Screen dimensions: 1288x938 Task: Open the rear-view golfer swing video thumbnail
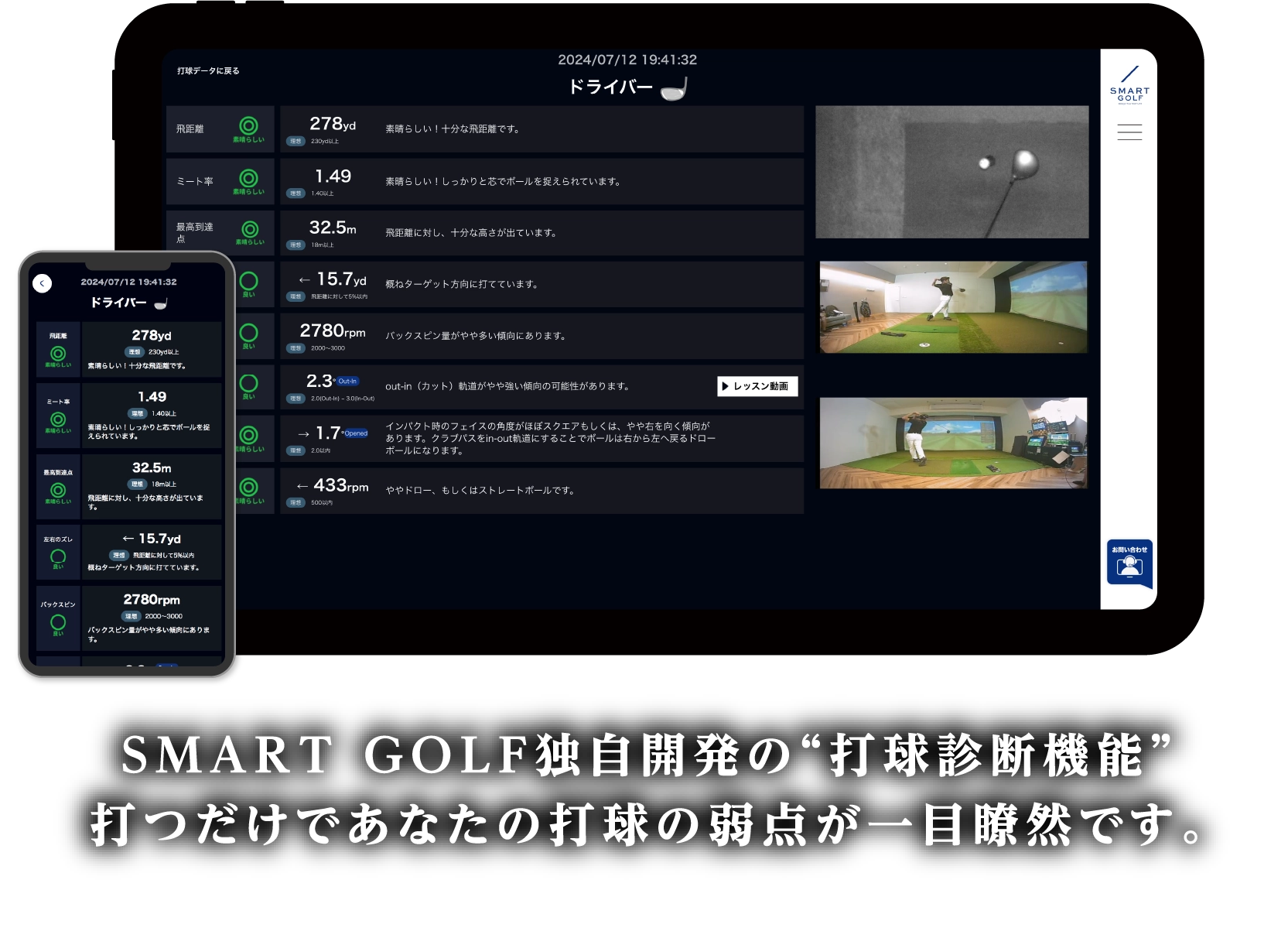(953, 443)
